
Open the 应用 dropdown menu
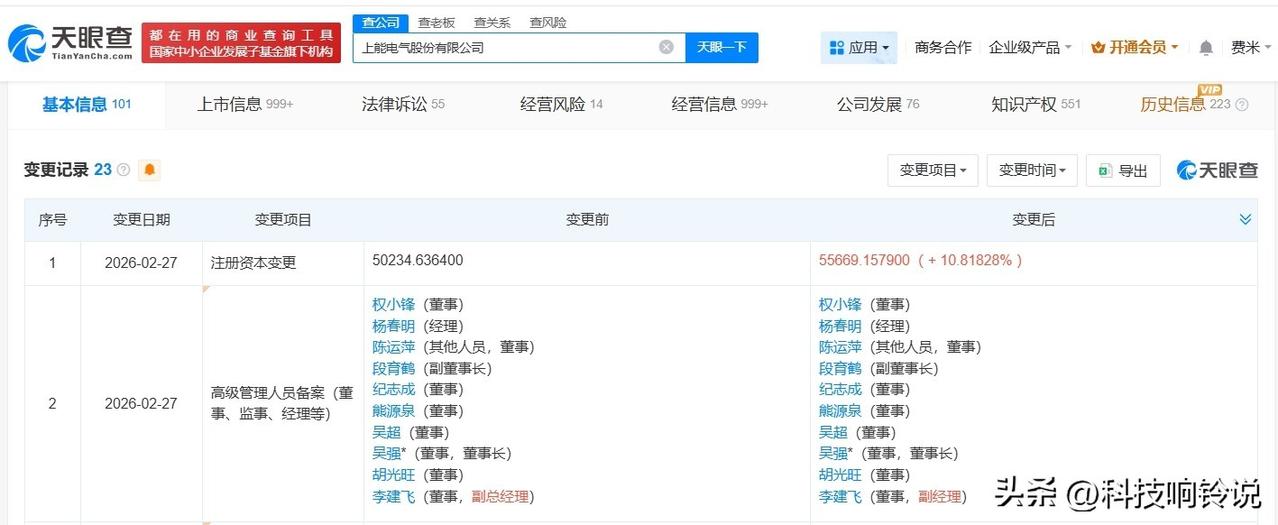pos(859,47)
